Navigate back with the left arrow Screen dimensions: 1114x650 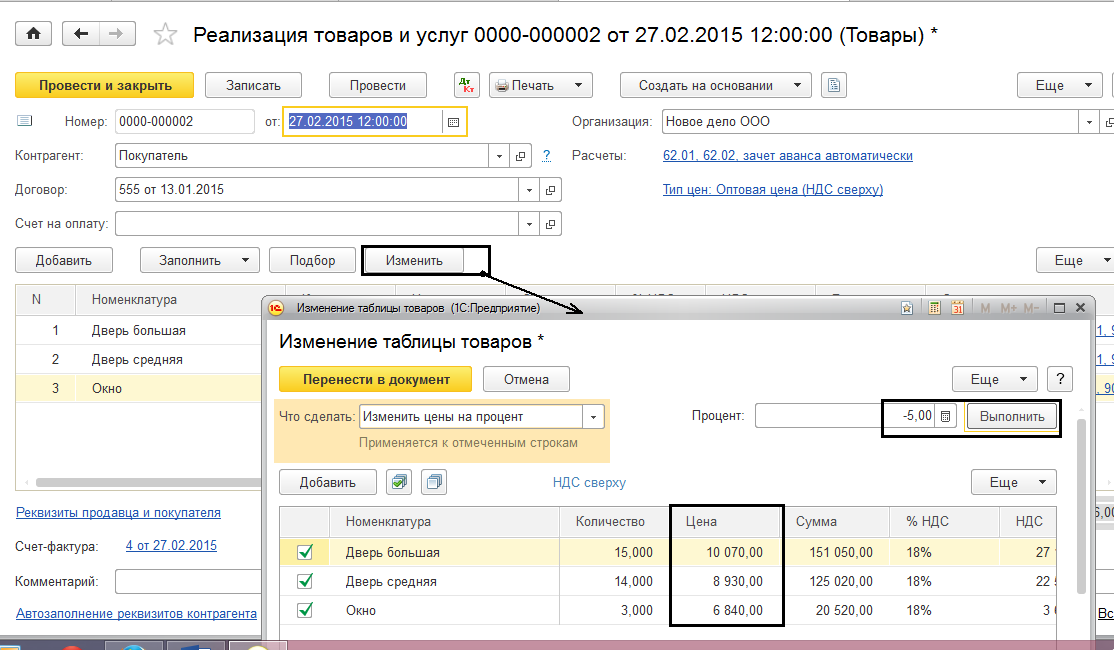[x=80, y=33]
